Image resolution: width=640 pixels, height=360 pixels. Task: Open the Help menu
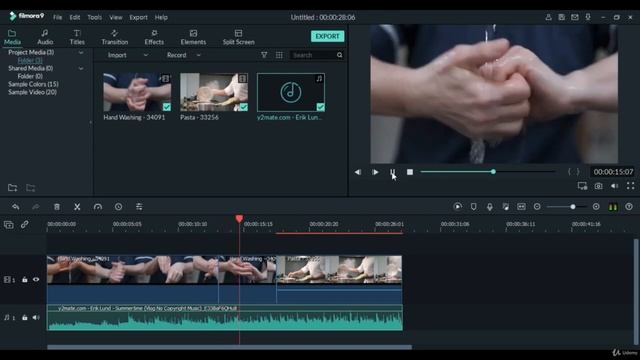[x=161, y=18]
